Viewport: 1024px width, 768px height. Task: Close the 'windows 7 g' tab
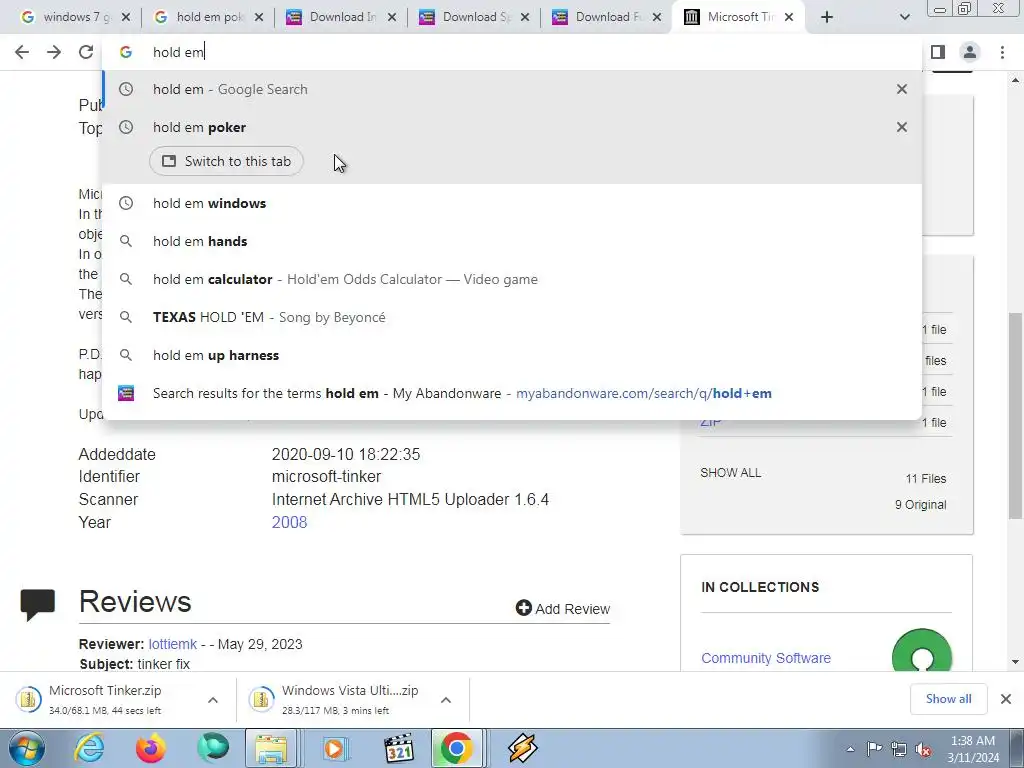[x=126, y=17]
